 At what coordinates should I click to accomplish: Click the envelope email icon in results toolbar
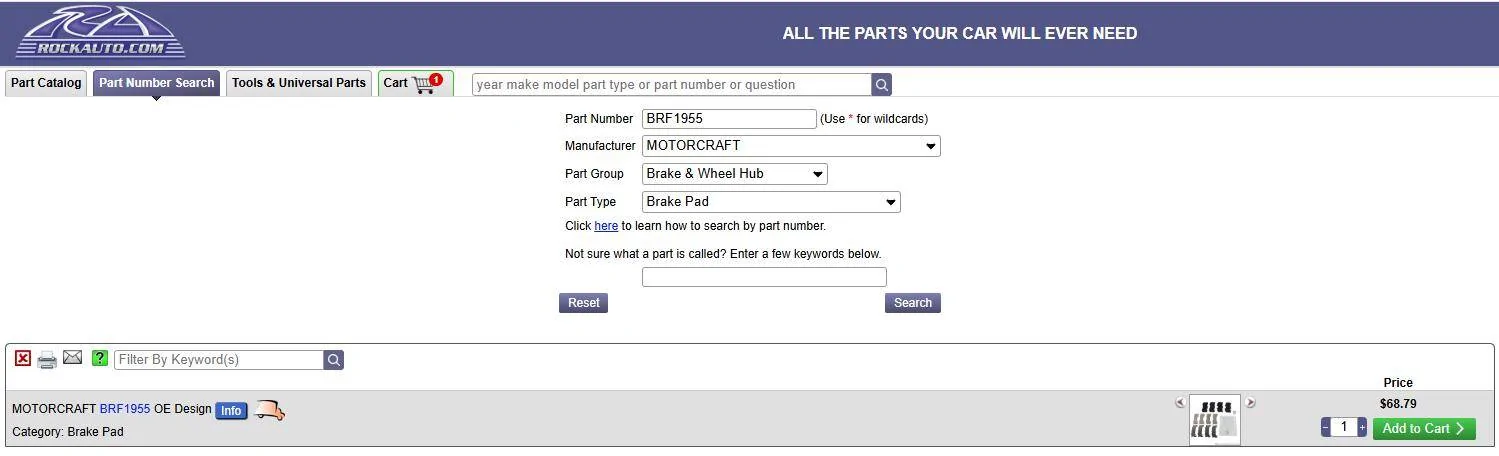72,357
